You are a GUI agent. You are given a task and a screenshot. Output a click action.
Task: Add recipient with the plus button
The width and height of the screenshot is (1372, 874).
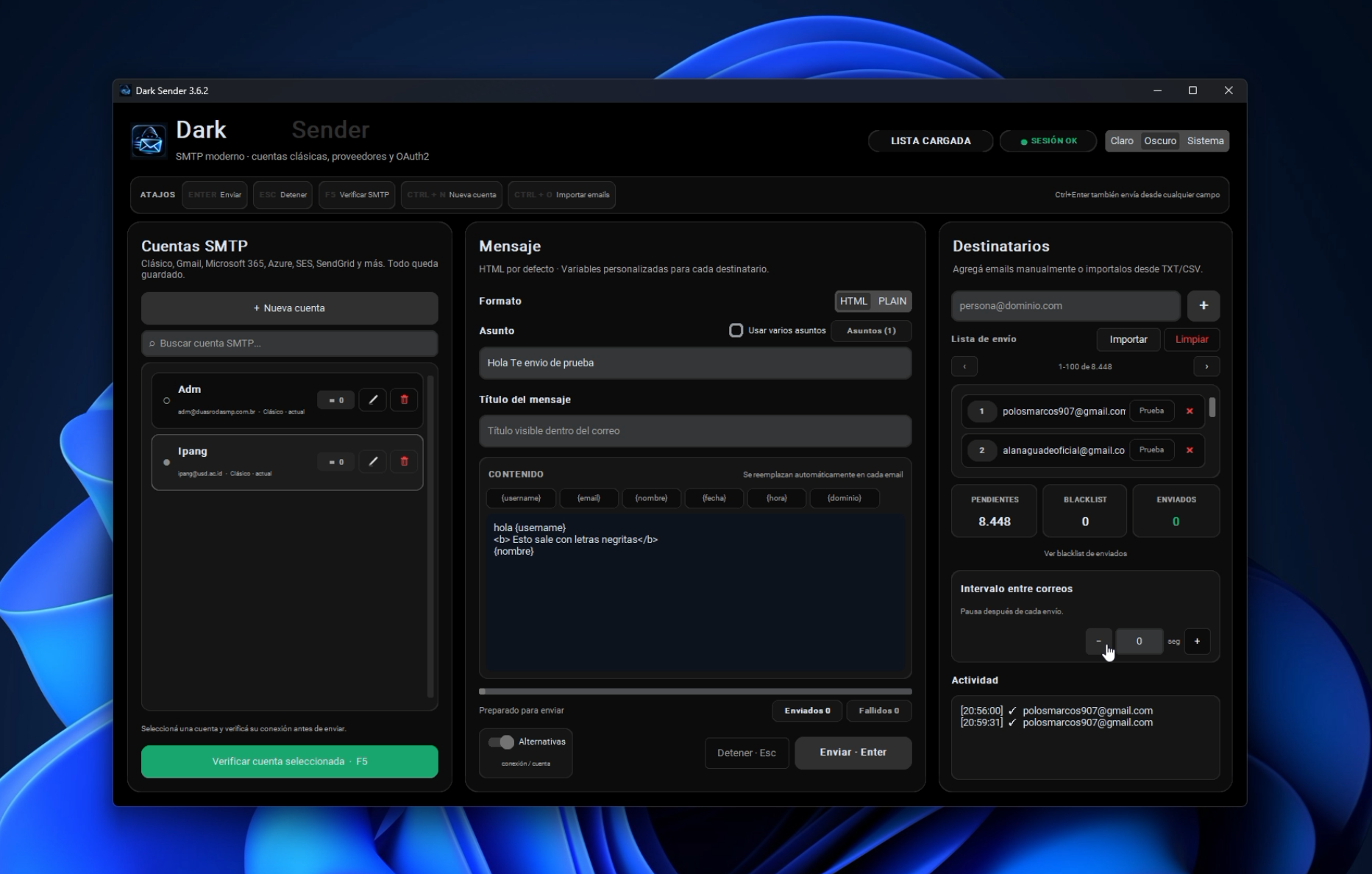[1204, 305]
